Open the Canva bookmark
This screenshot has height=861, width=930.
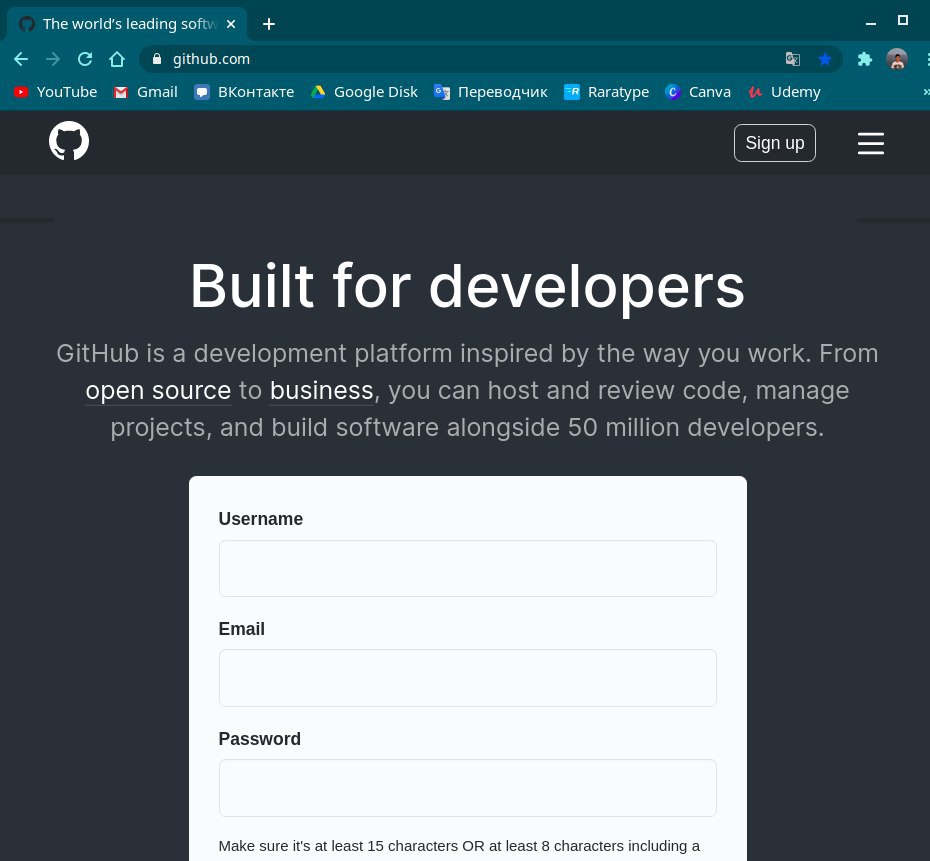698,92
